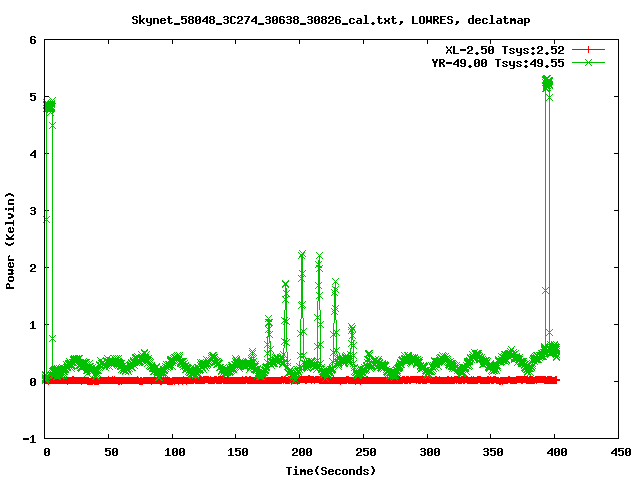Click x-axis tick label 350
The height and width of the screenshot is (480, 640).
point(493,452)
